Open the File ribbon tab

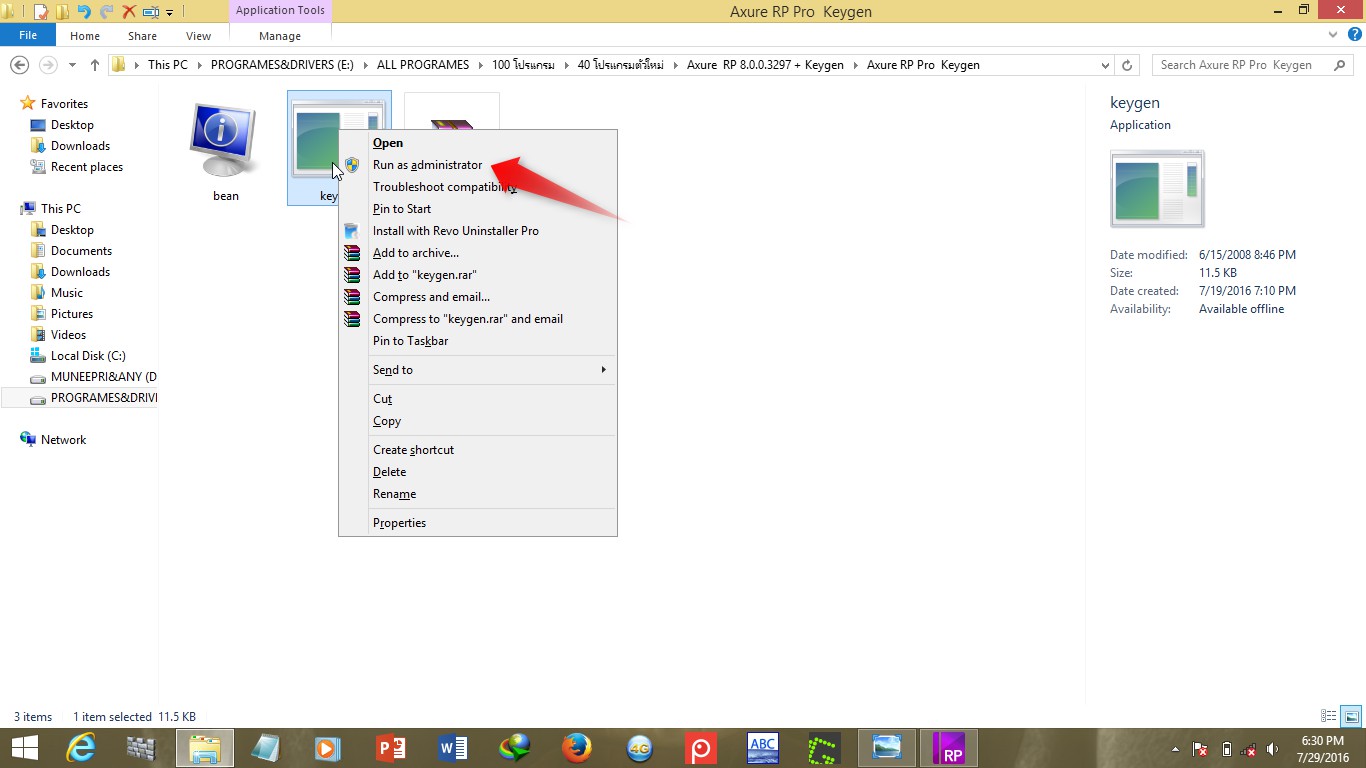tap(28, 35)
